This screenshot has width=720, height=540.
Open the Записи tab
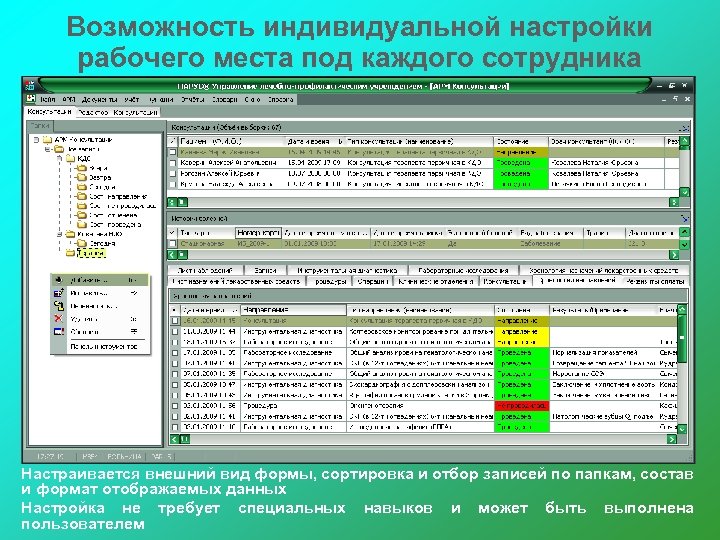coord(265,270)
